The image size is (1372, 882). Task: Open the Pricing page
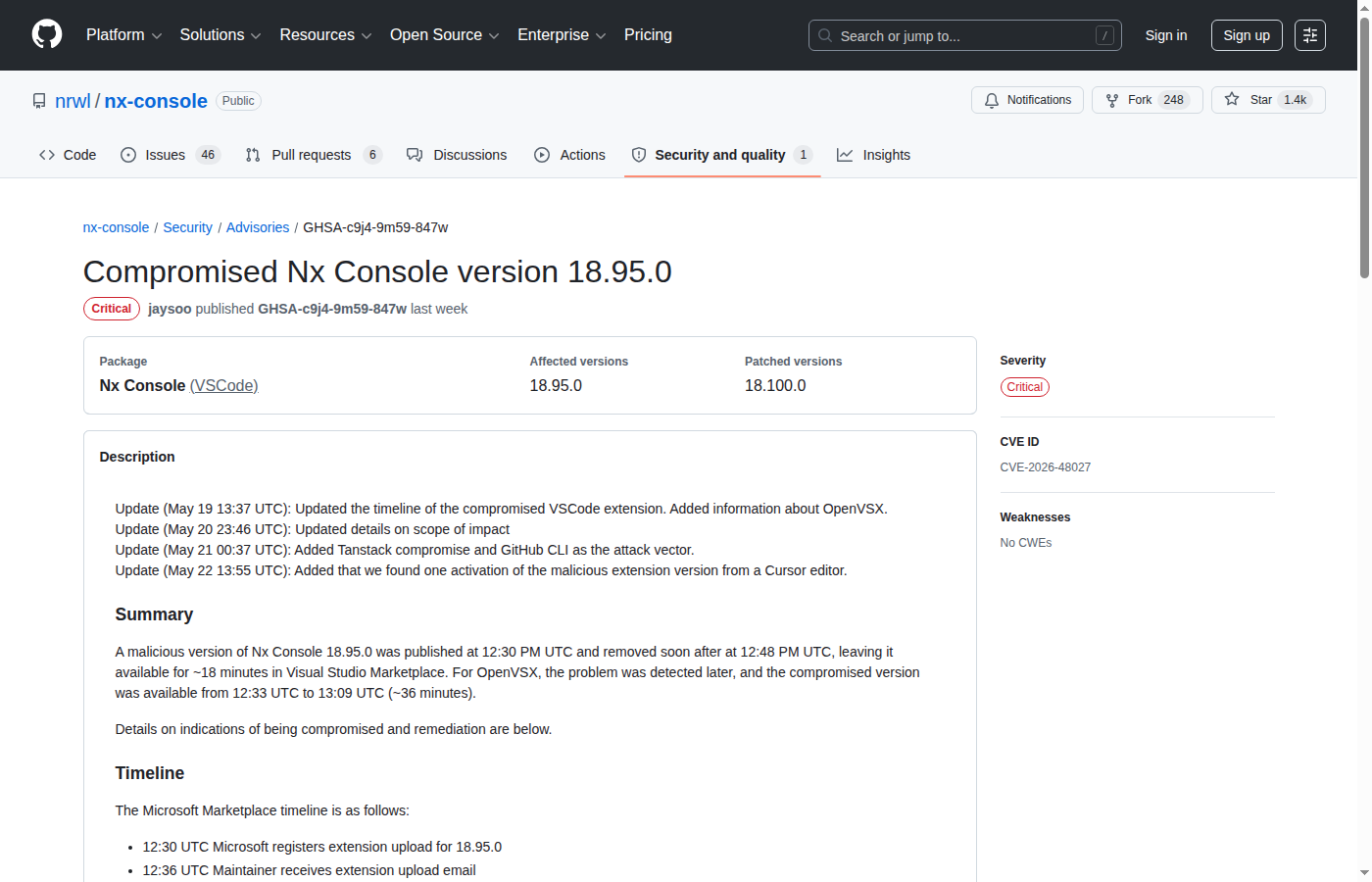tap(648, 34)
